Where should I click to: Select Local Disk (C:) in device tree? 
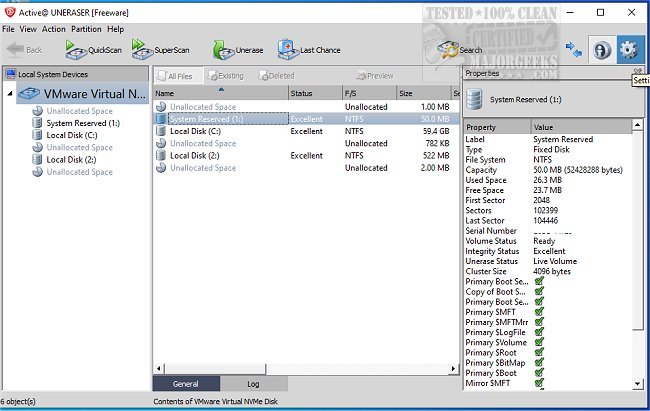[x=72, y=135]
